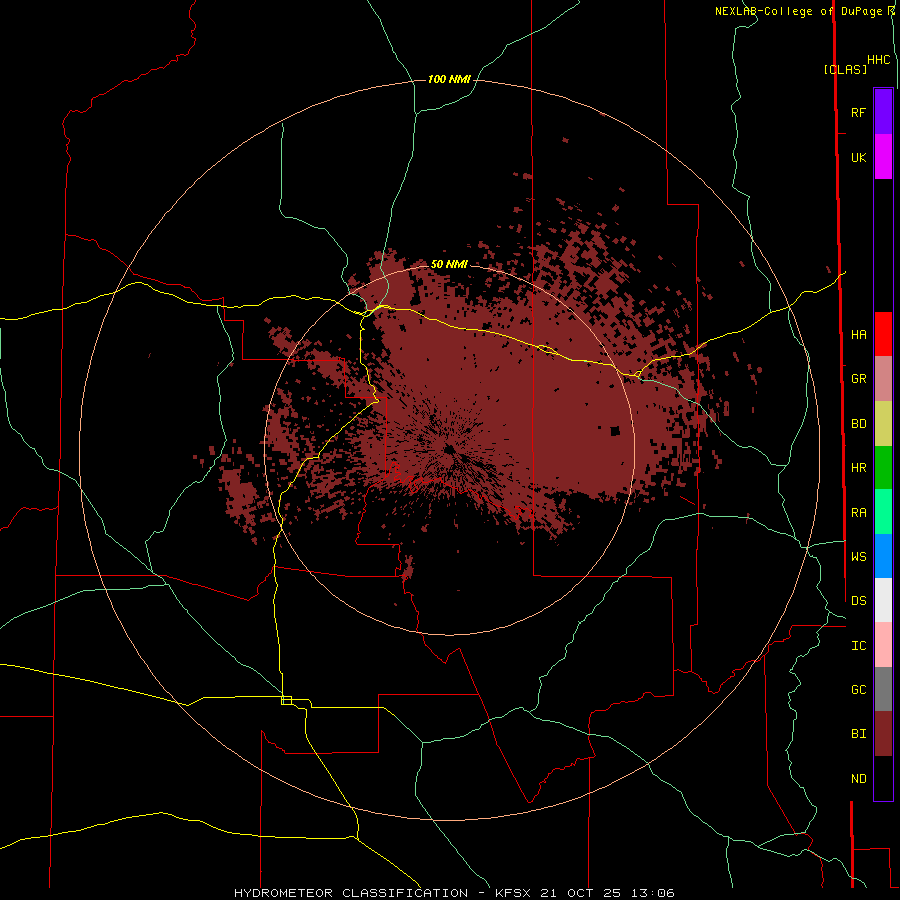Click the RA mint-green legend swatch
The image size is (900, 900).
tap(883, 512)
